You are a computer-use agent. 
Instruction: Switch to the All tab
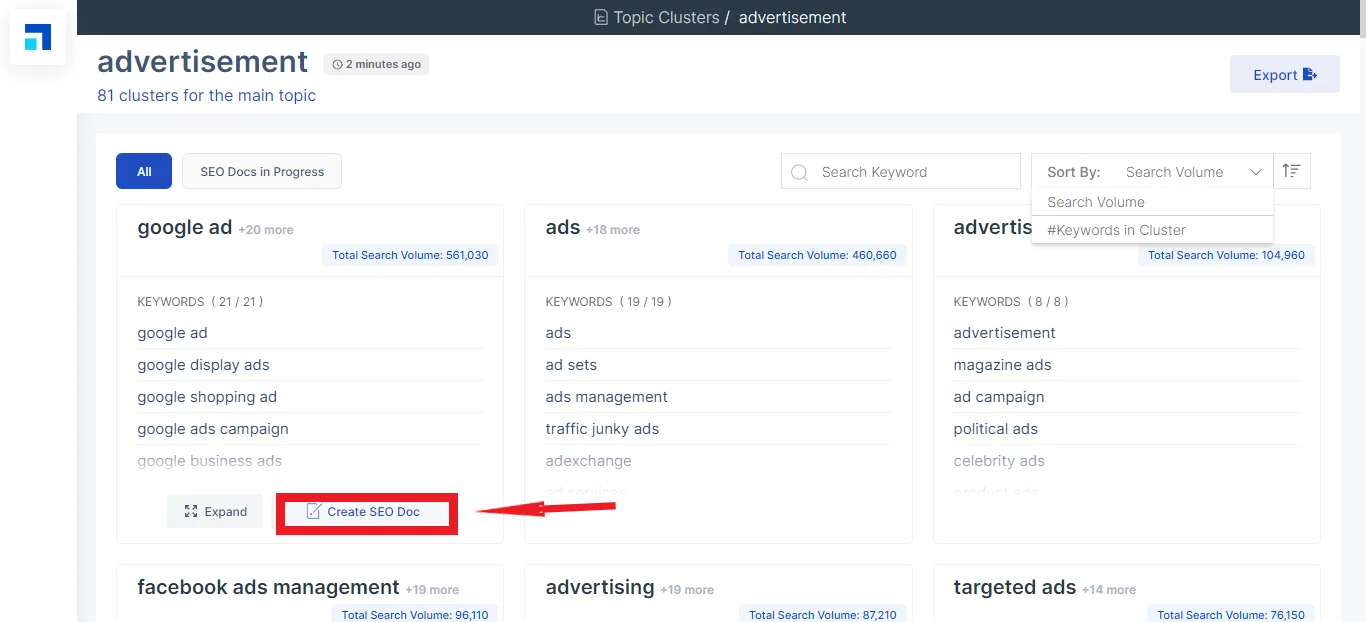(x=144, y=171)
